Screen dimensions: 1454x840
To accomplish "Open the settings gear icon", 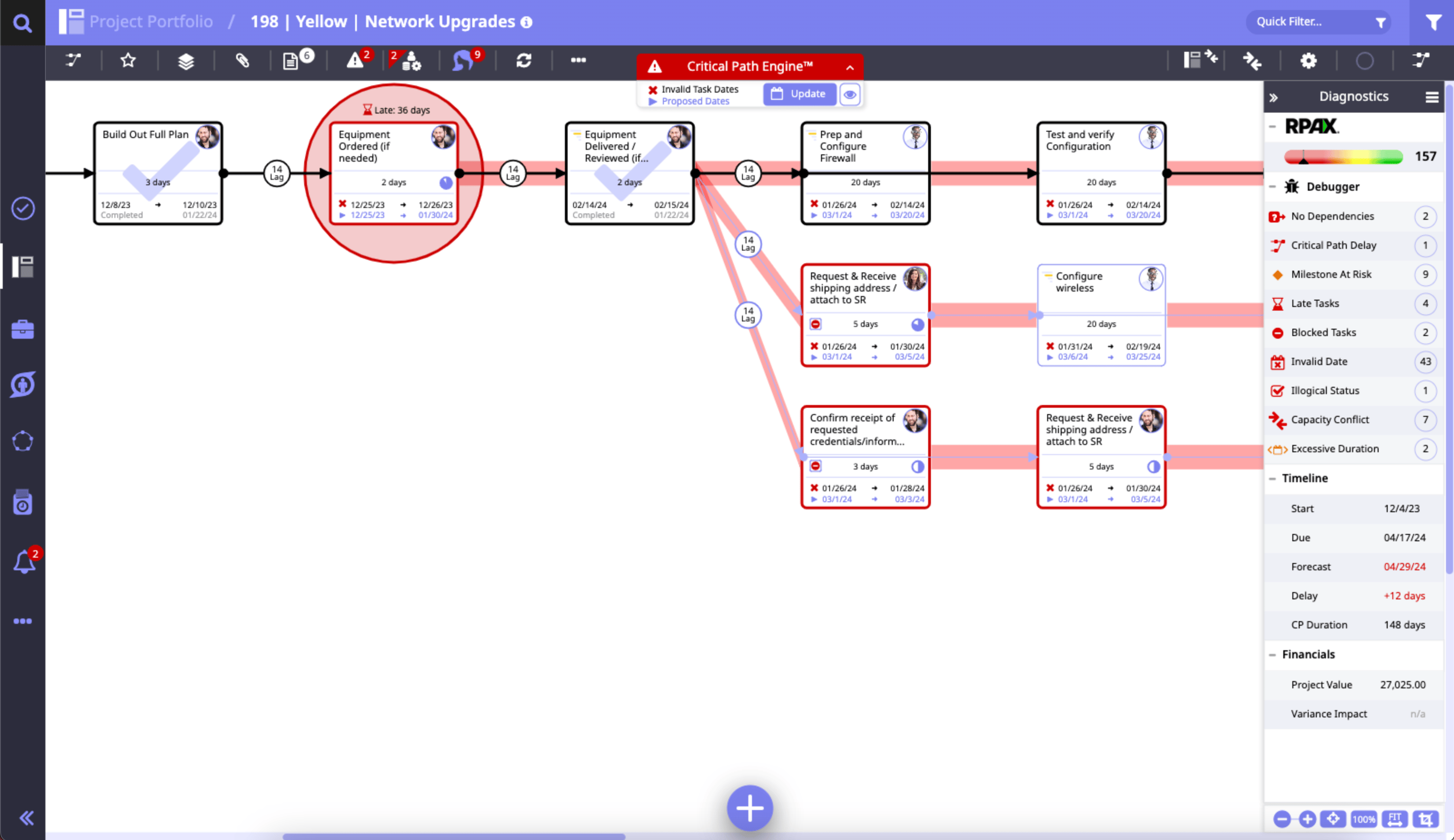I will pyautogui.click(x=1308, y=60).
